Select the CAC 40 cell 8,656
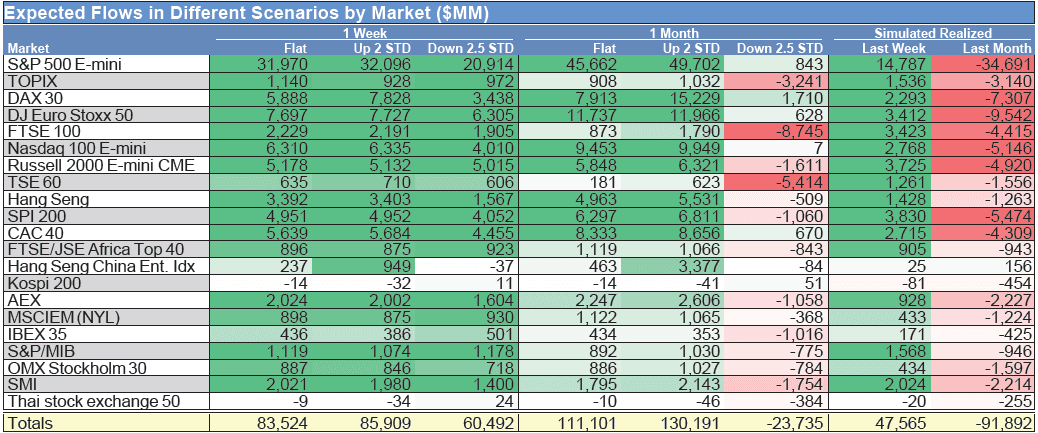The width and height of the screenshot is (1038, 433). pyautogui.click(x=673, y=232)
